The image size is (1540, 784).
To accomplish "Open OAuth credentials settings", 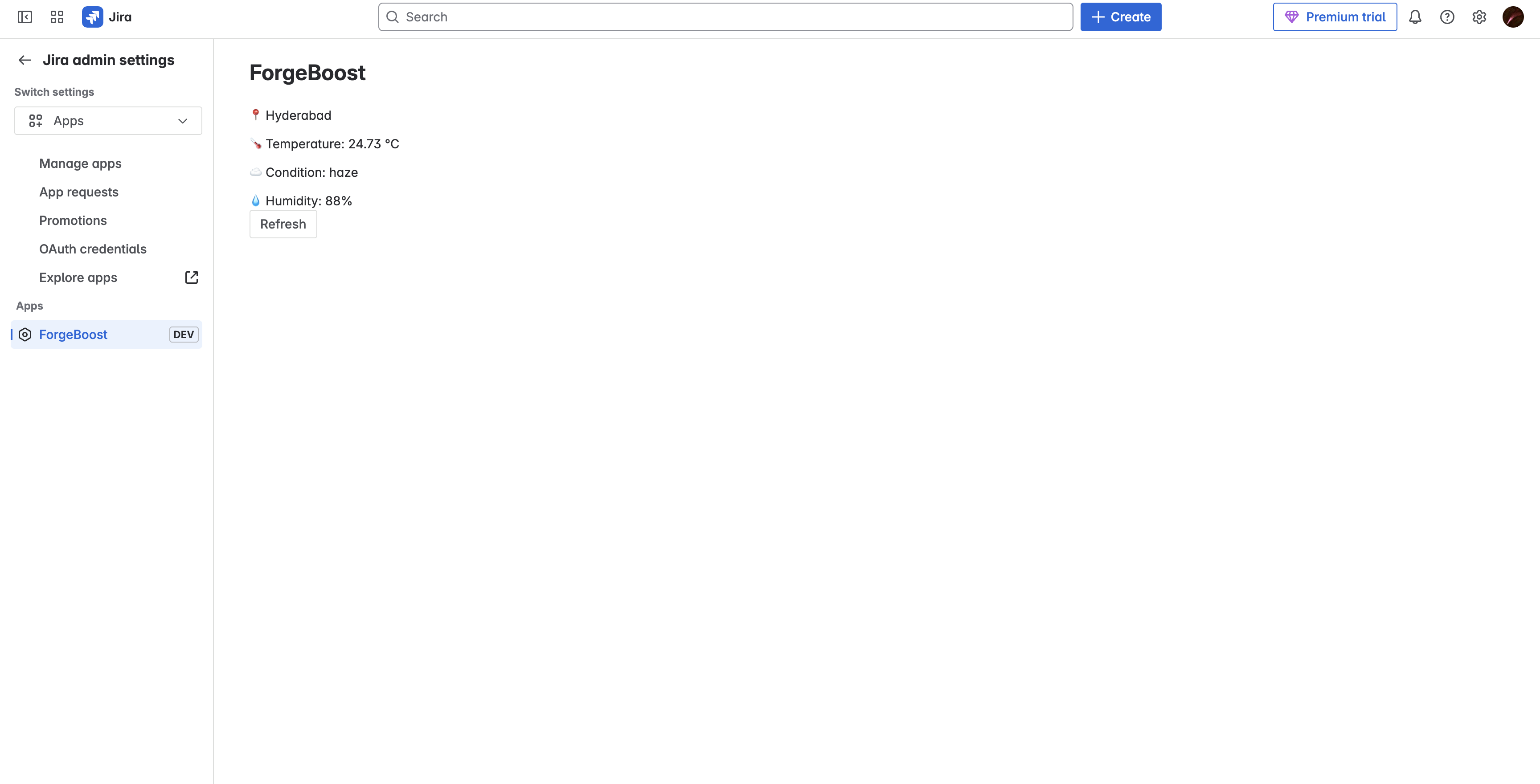I will [x=93, y=249].
